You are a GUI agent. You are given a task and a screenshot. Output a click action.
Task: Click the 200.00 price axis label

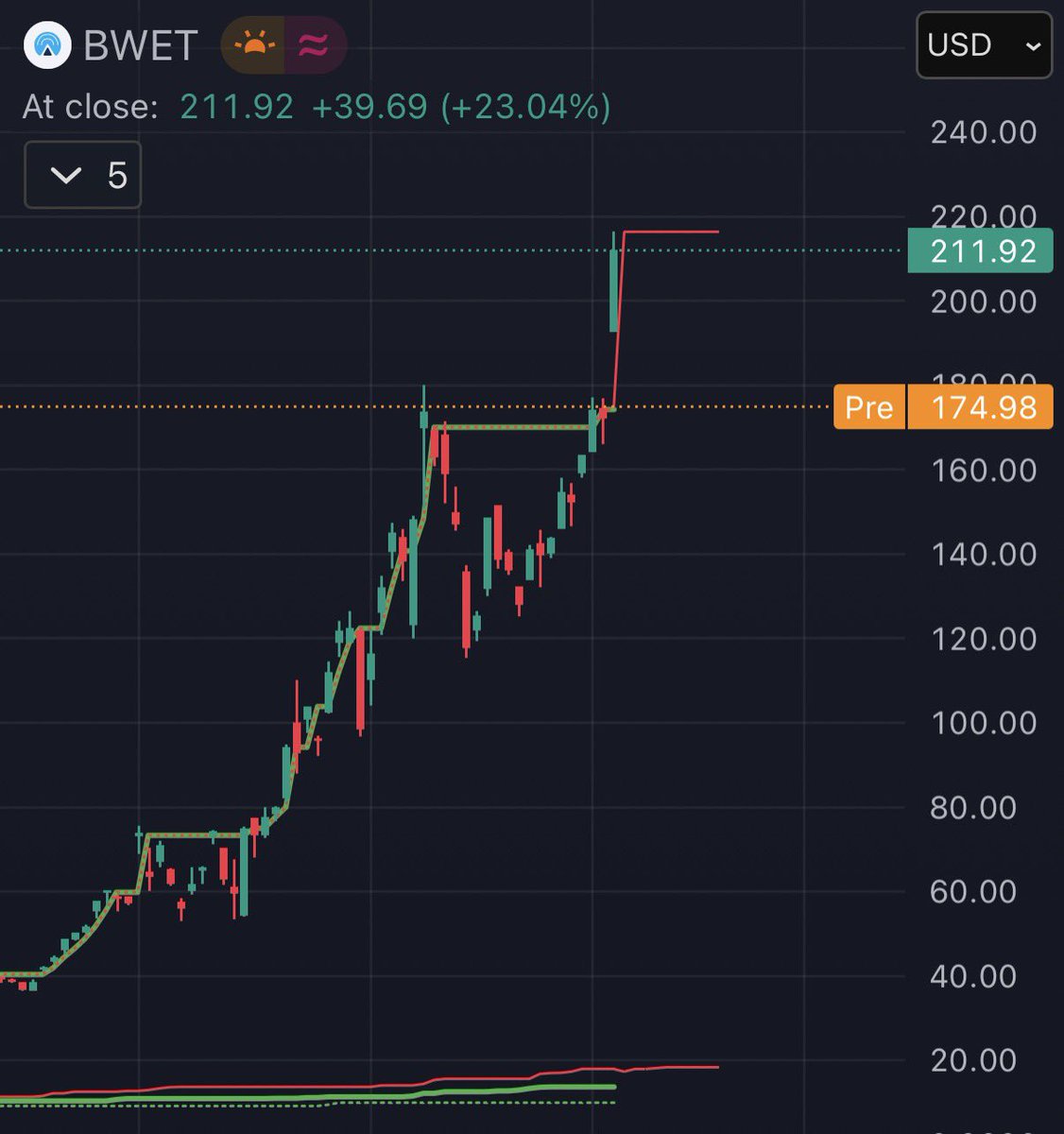984,301
